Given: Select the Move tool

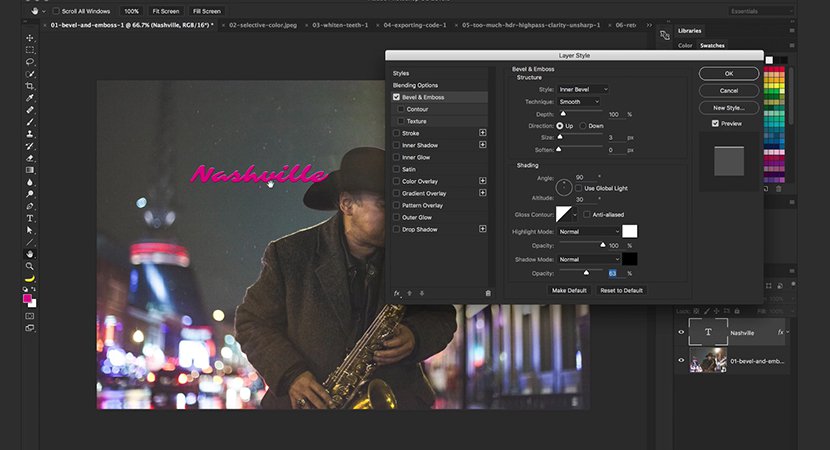Looking at the screenshot, I should click(30, 37).
